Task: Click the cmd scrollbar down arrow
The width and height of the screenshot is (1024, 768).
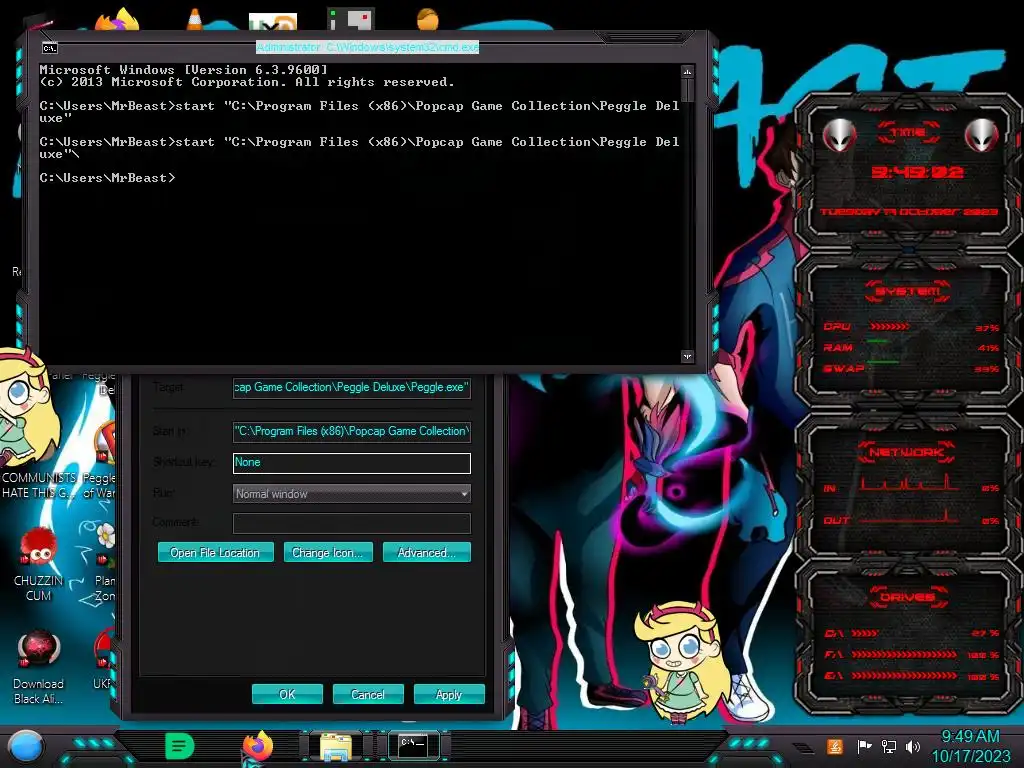Action: click(687, 356)
